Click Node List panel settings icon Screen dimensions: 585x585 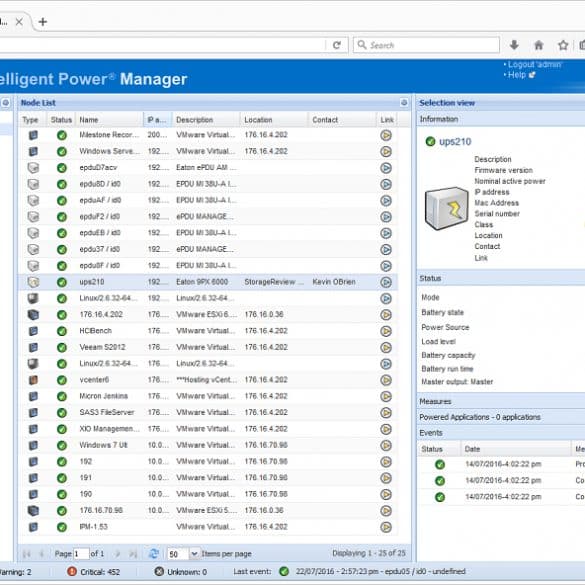tap(404, 103)
